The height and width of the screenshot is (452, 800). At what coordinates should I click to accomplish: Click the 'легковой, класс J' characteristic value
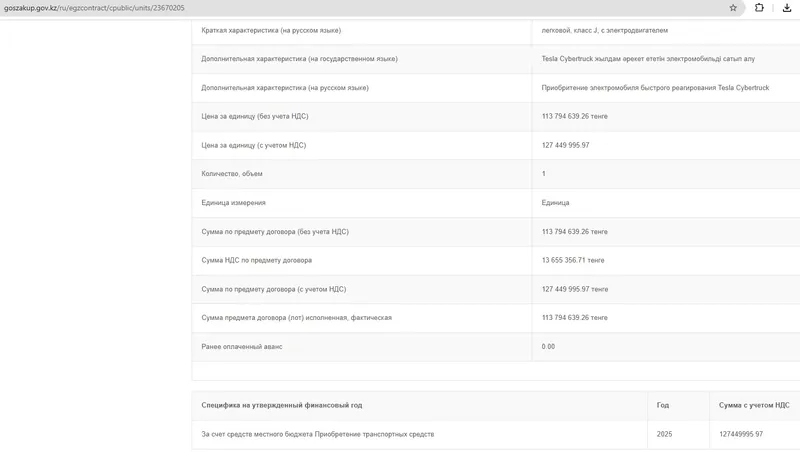605,31
